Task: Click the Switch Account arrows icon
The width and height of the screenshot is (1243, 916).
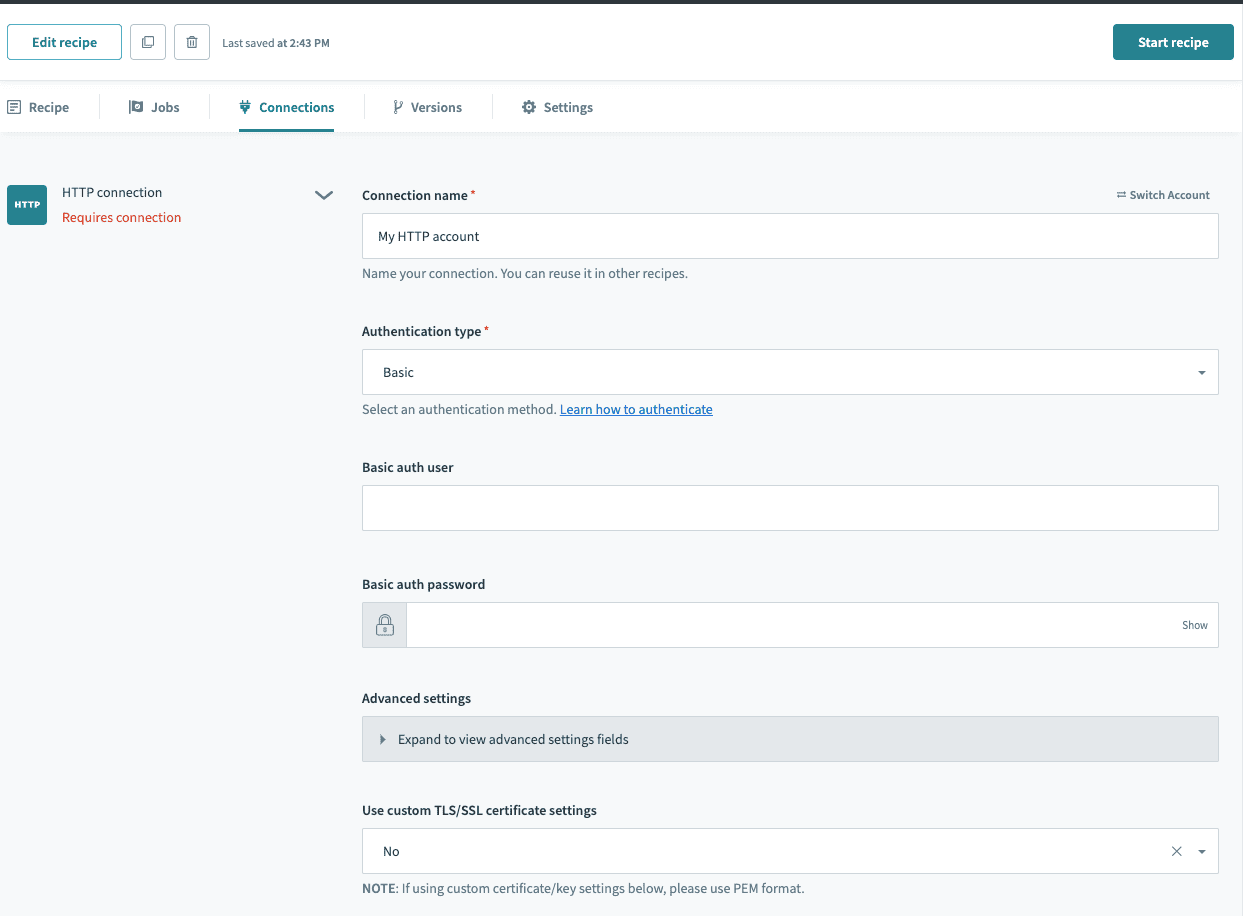Action: coord(1121,195)
